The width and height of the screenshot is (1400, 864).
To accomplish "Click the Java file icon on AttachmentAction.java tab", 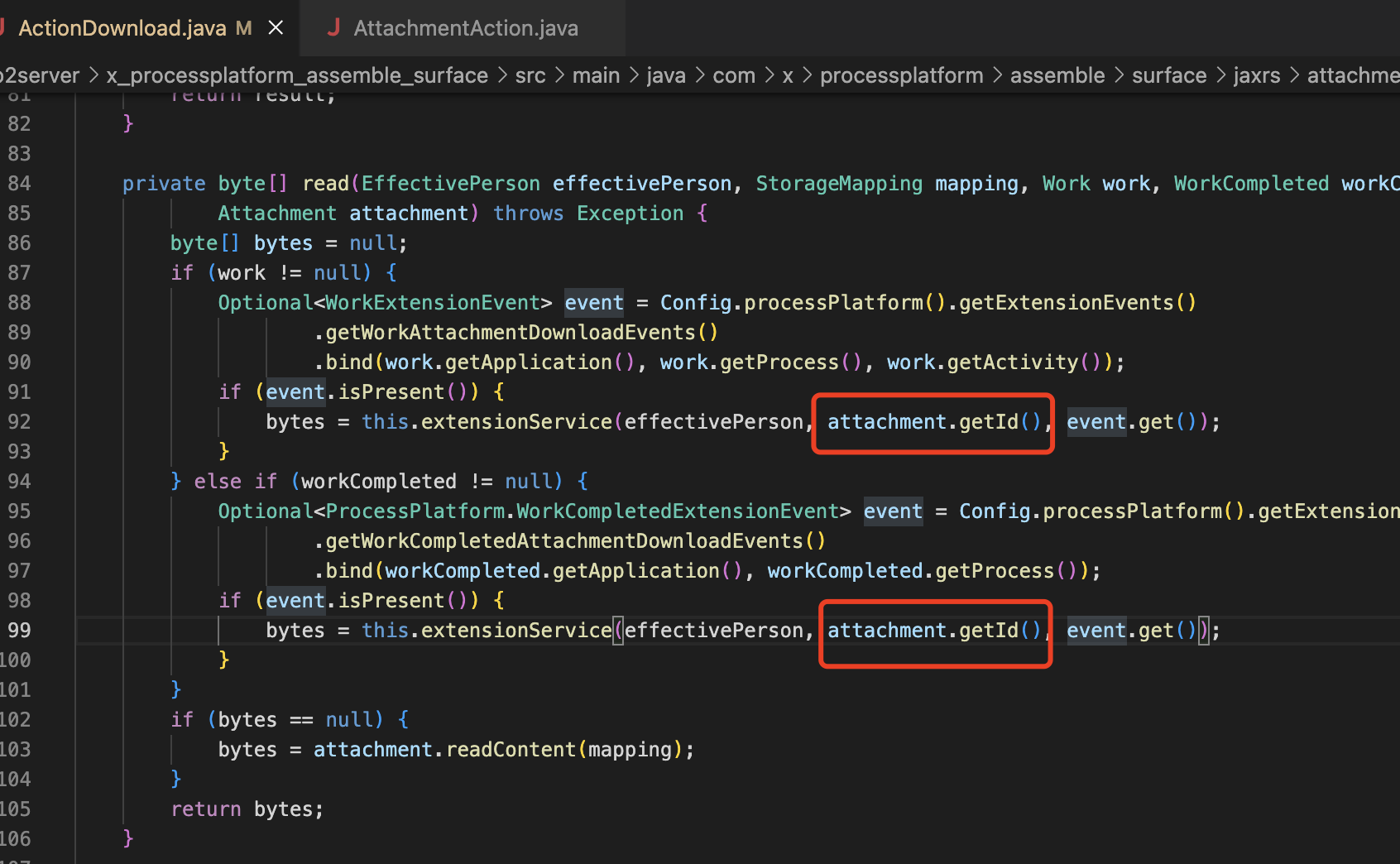I will 334,28.
